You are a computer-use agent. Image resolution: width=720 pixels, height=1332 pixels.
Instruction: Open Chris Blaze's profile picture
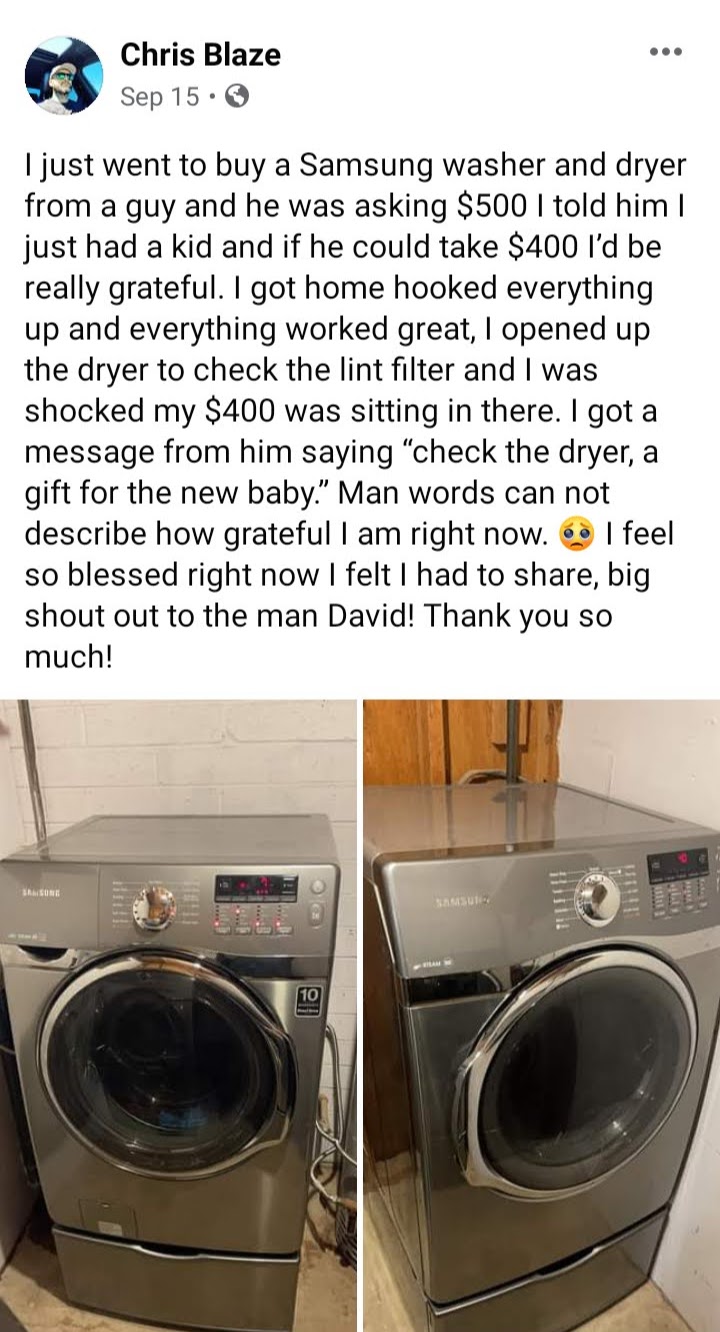coord(64,75)
